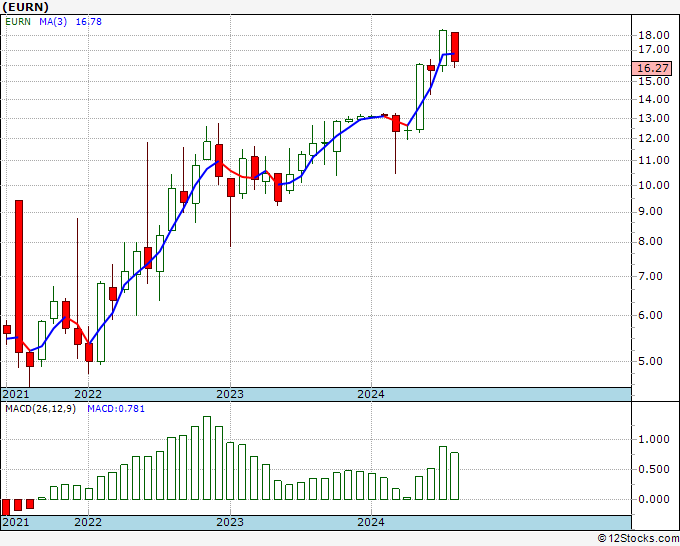This screenshot has height=546, width=680.
Task: Click 2024 on the MACD timeline
Action: click(x=371, y=522)
